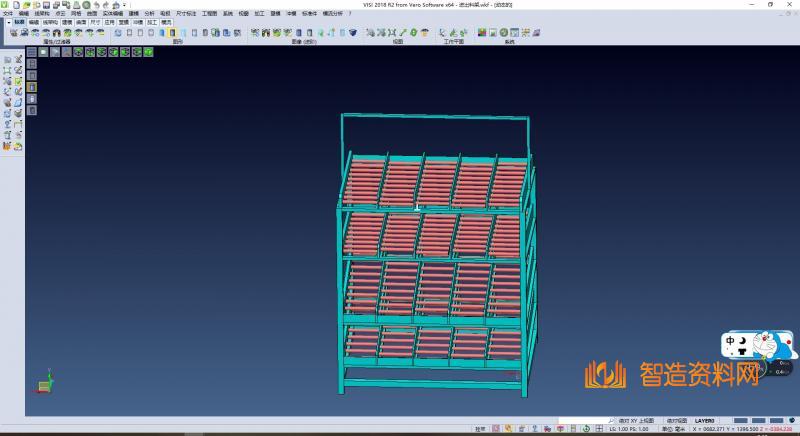Toggle the highlighted shading mode in 图形 group
Image resolution: width=800 pixels, height=436 pixels.
(173, 33)
